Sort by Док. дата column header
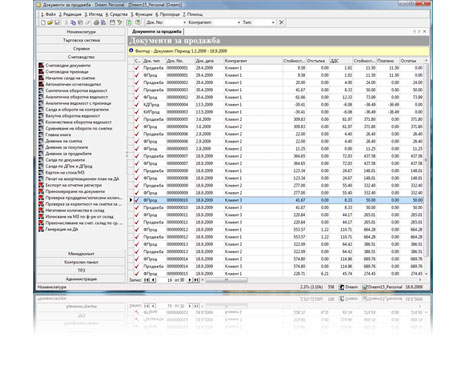Viewport: 466px width, 372px height. [209, 61]
